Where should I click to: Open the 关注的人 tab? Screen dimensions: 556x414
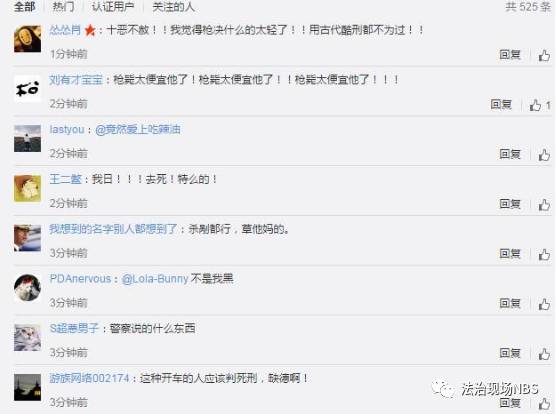pyautogui.click(x=173, y=6)
